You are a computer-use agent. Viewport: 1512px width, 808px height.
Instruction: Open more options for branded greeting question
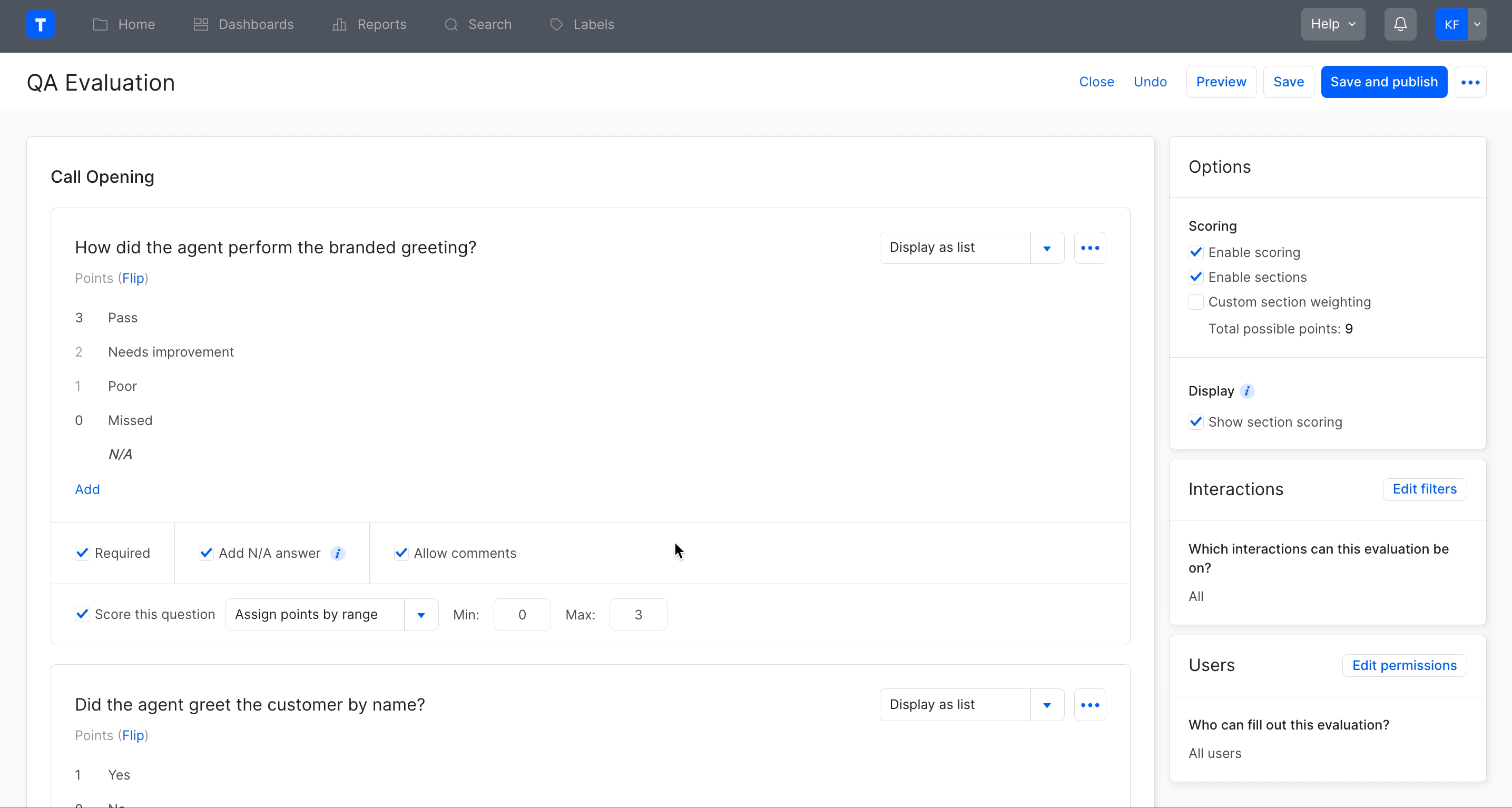[x=1089, y=248]
